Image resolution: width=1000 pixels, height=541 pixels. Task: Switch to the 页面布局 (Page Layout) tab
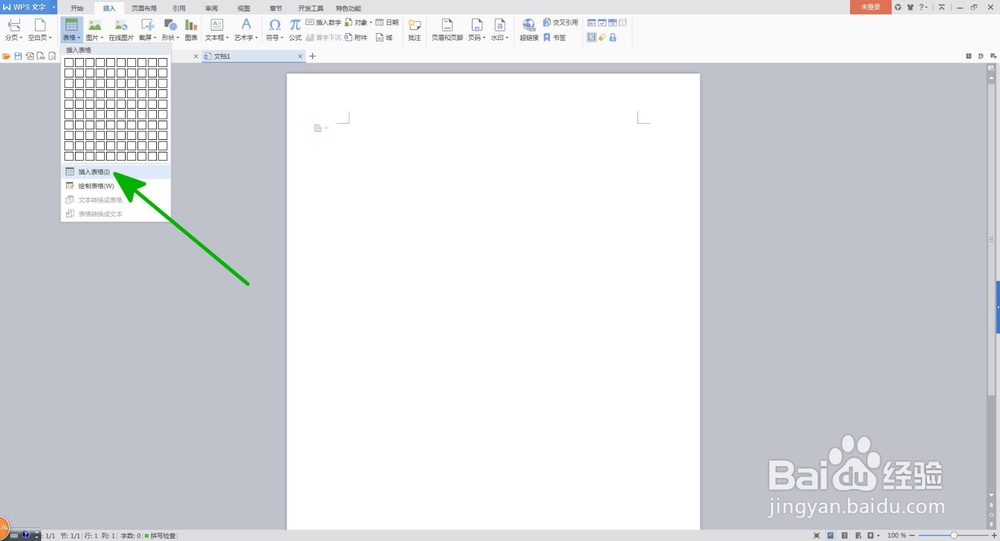144,8
